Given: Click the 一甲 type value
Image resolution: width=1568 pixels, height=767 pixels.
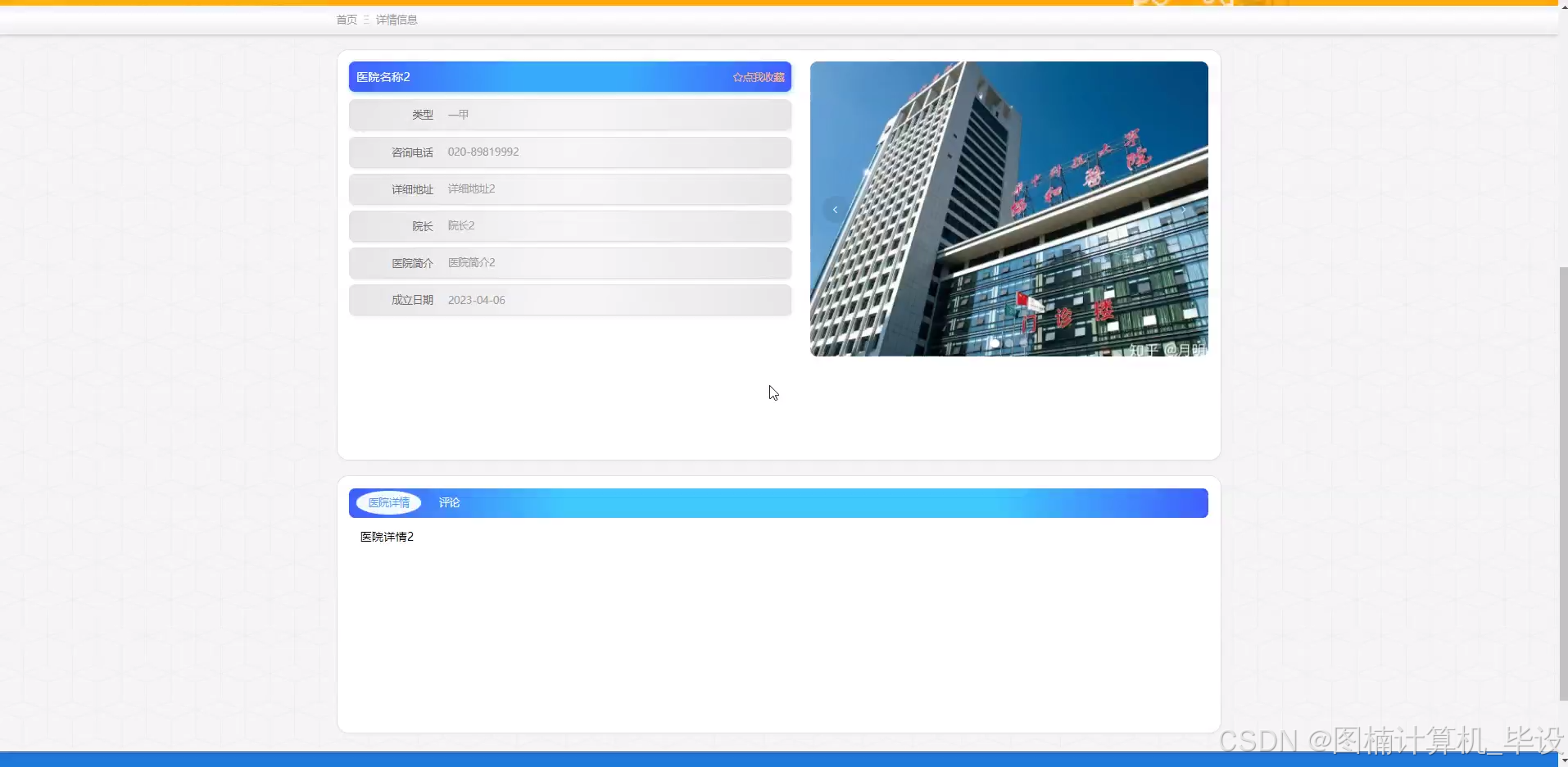Looking at the screenshot, I should (x=458, y=115).
